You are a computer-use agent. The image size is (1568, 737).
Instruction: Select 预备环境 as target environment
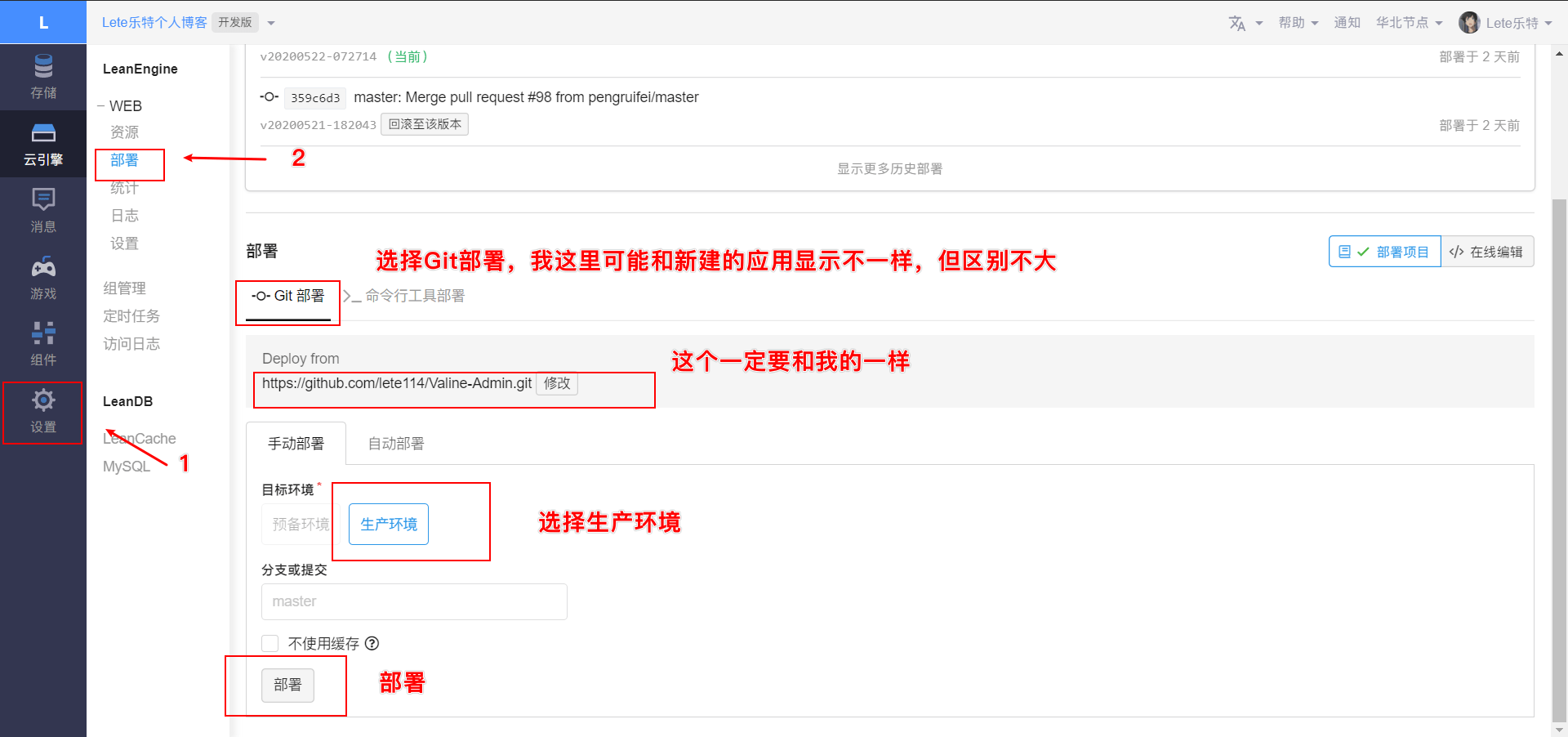(299, 525)
